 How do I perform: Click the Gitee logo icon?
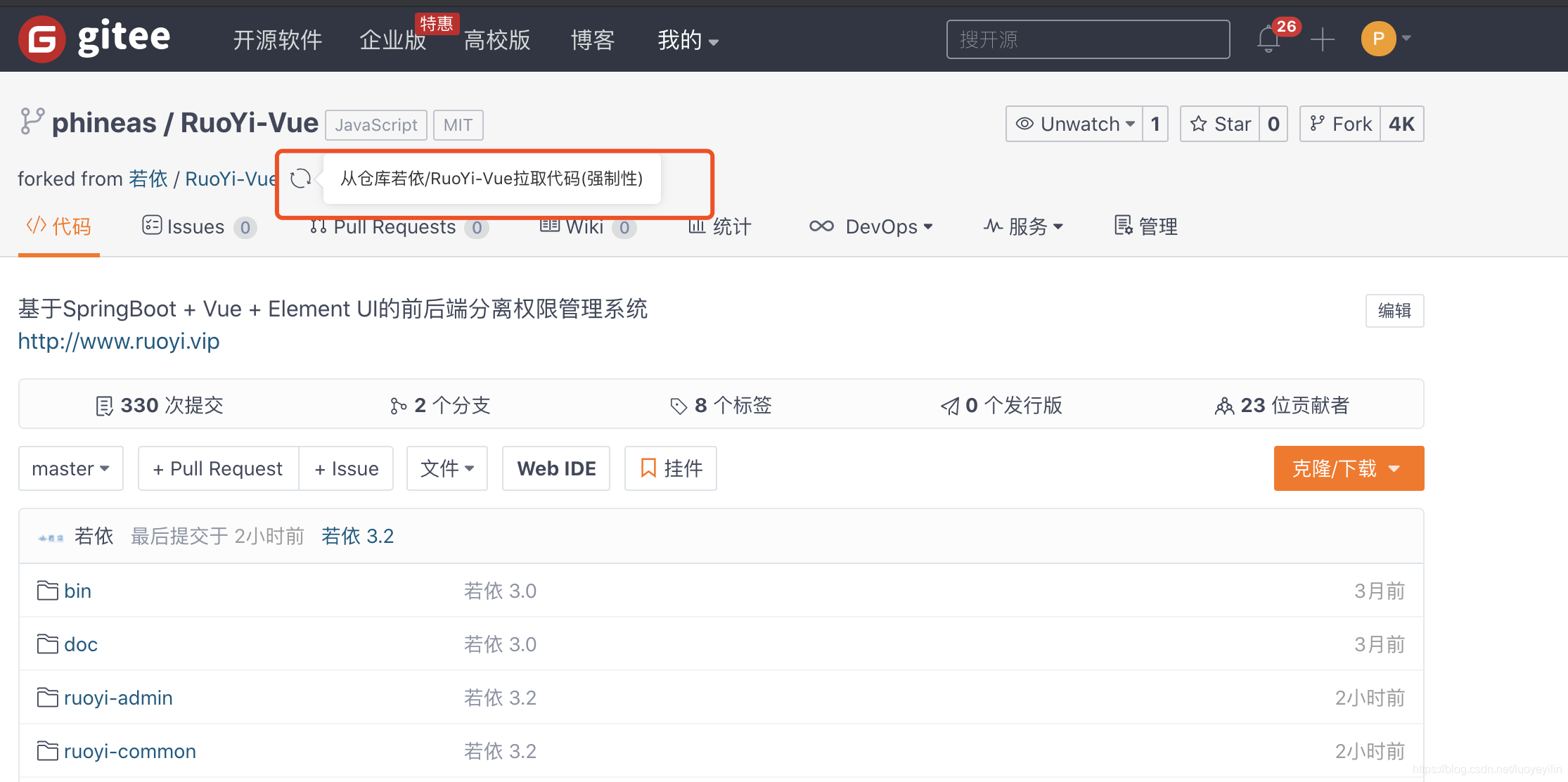point(42,39)
